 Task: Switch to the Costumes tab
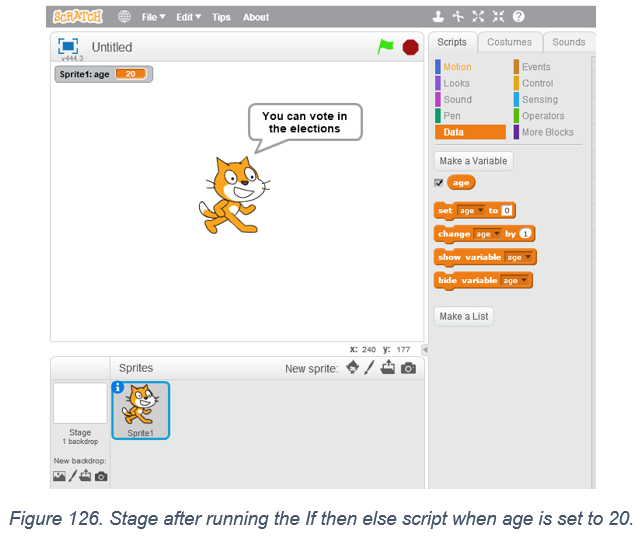coord(509,42)
